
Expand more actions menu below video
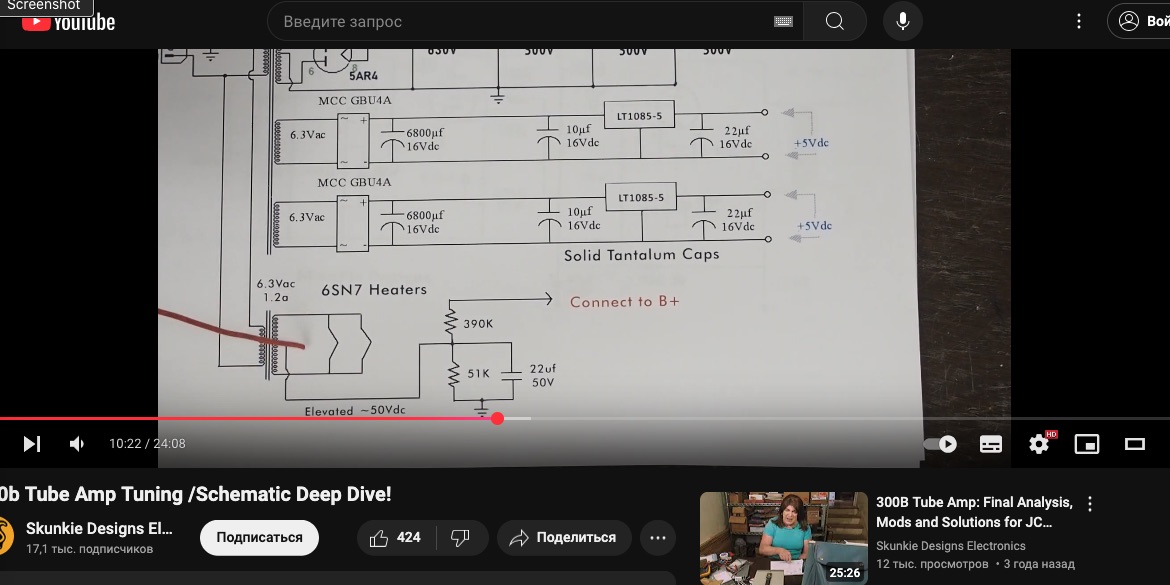pyautogui.click(x=657, y=538)
